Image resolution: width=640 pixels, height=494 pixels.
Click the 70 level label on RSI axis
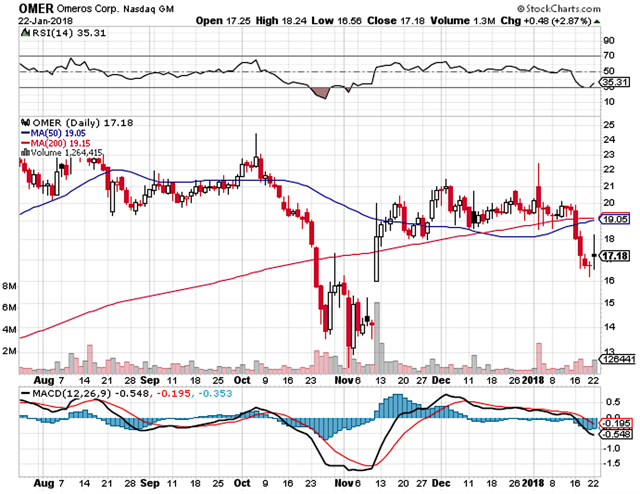click(x=609, y=55)
